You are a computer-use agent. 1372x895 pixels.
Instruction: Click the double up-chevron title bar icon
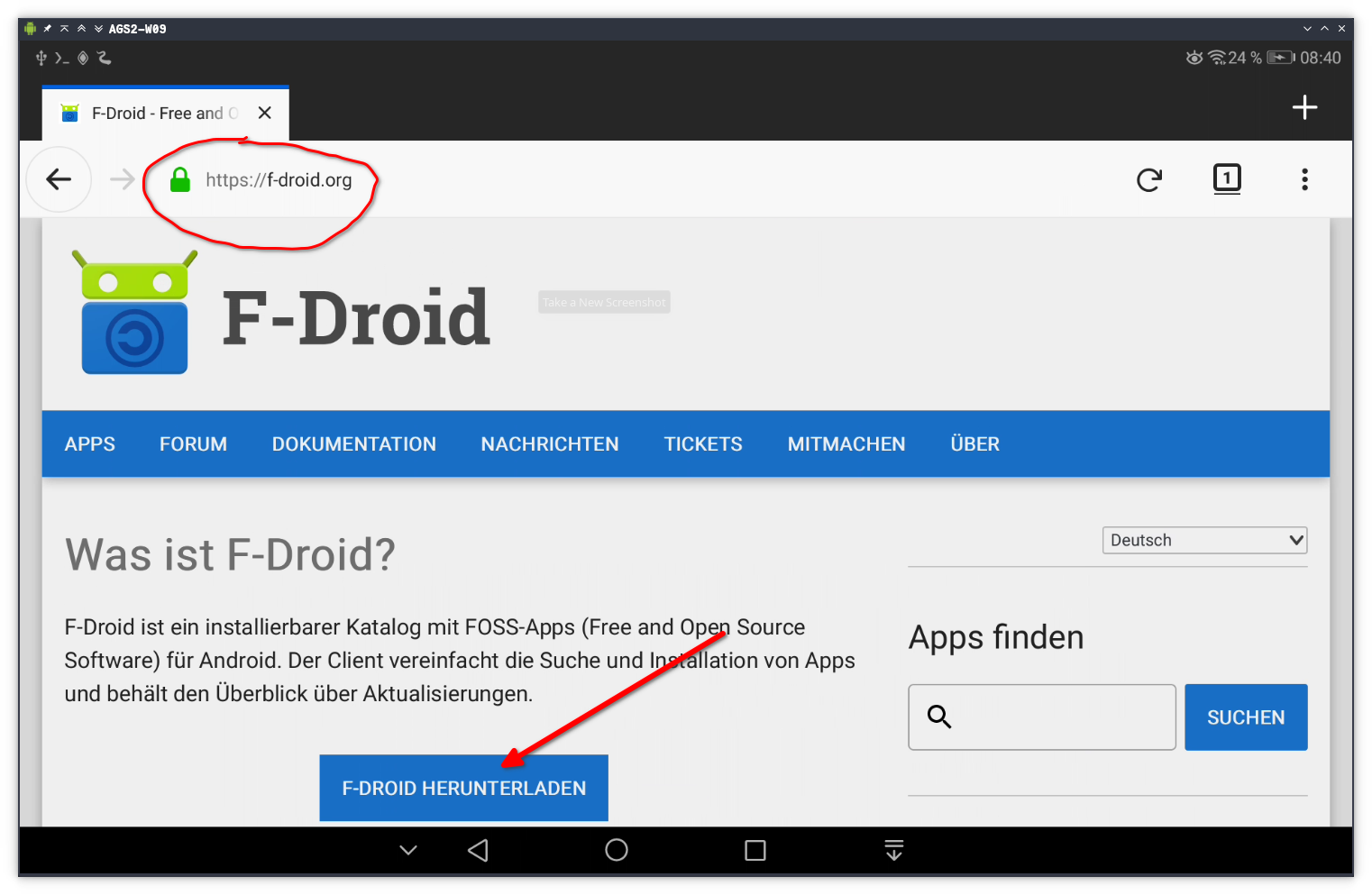81,29
